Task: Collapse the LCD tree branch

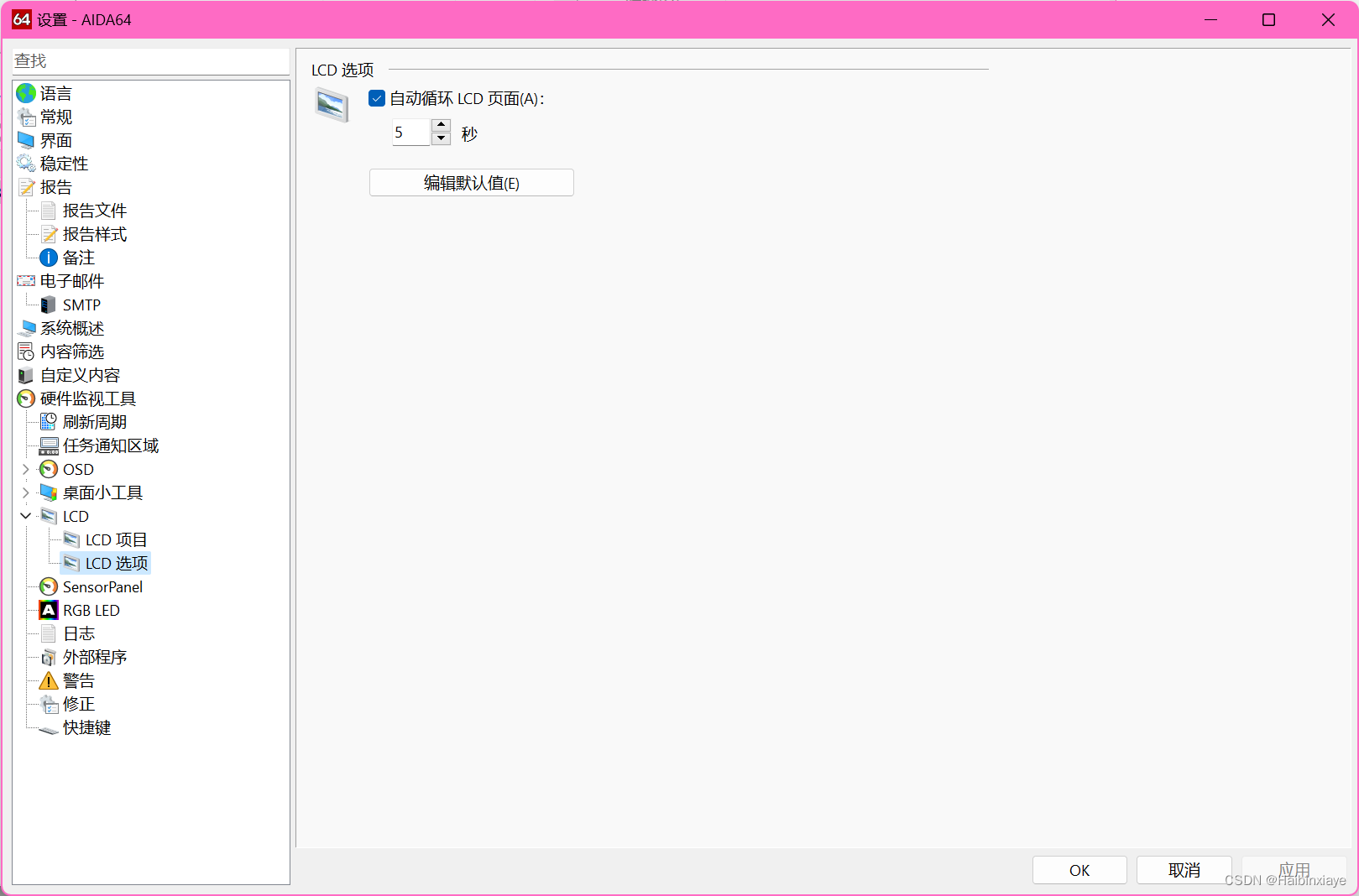Action: pos(25,516)
